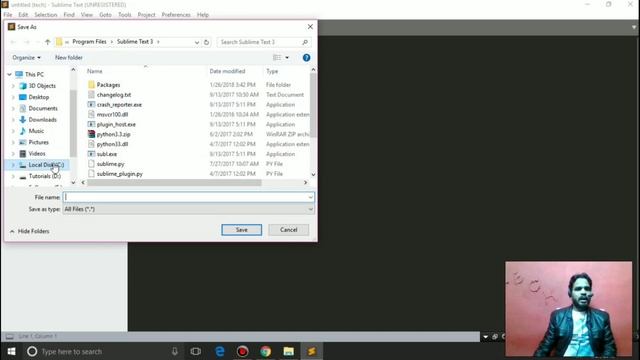Open Google Chrome from the taskbar
The height and width of the screenshot is (360, 640).
tap(265, 351)
